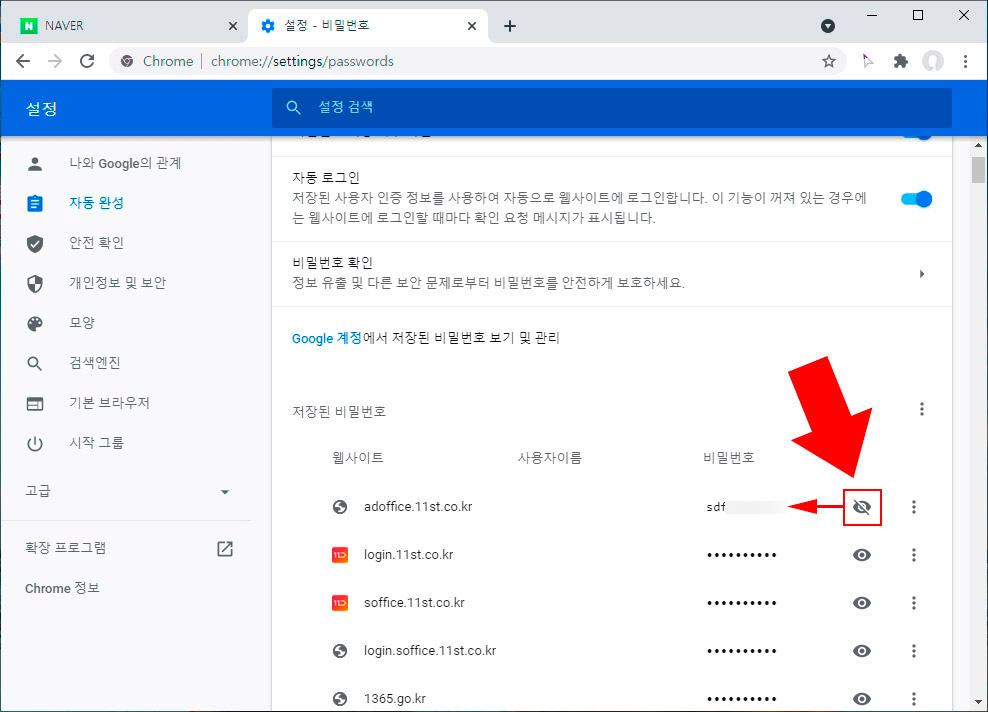Click the soffice.11st.co.kr site link

[414, 602]
